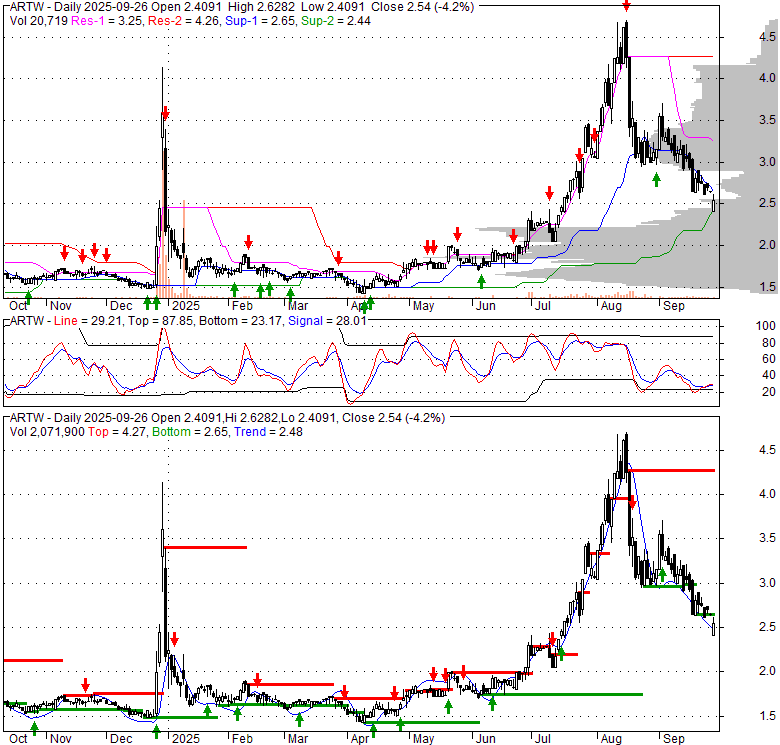This screenshot has height=745, width=780.
Task: Select the Trend = 2.48 label
Action: point(268,432)
